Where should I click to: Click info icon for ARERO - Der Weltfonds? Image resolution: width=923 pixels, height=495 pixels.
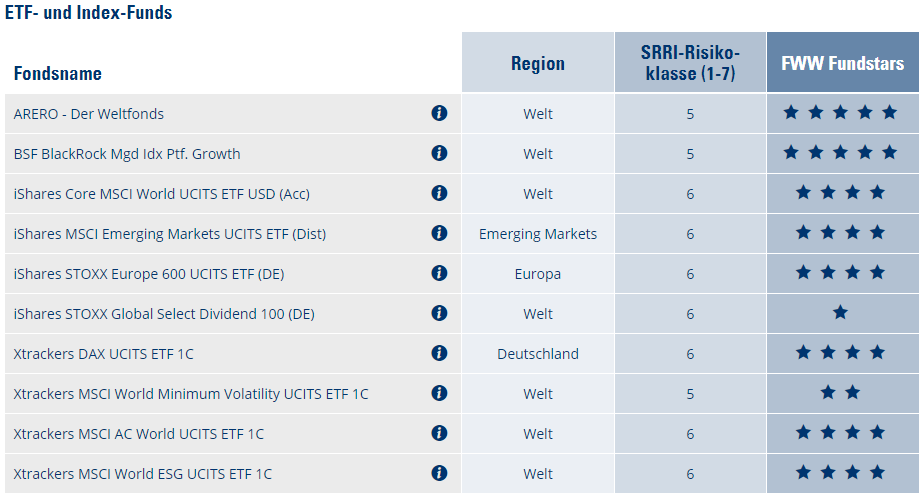438,113
